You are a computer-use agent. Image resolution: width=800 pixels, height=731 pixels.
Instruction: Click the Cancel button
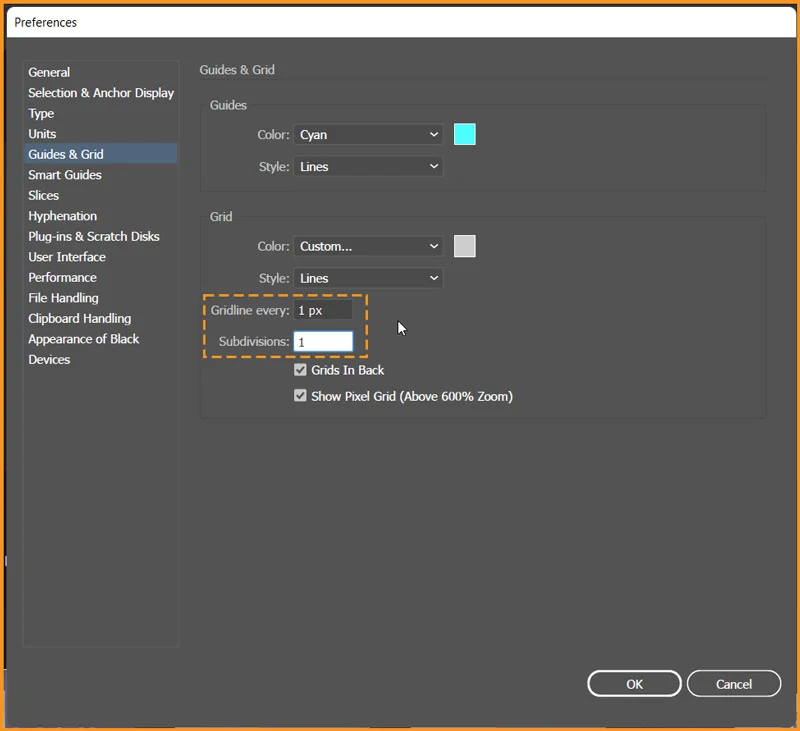734,684
